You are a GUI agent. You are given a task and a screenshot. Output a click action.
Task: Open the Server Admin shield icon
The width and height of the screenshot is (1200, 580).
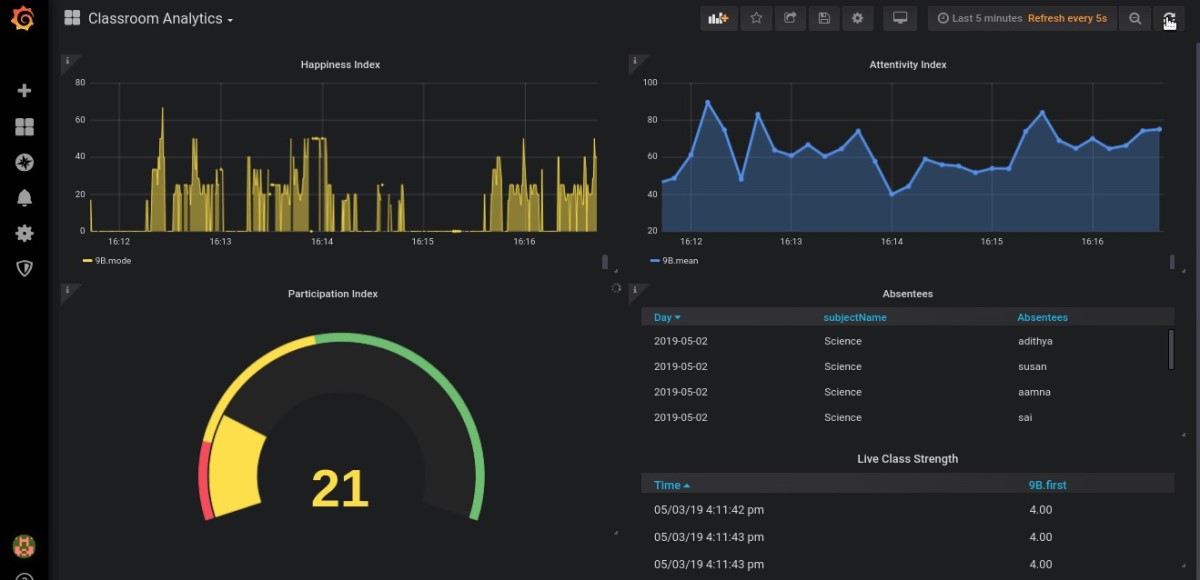click(24, 268)
